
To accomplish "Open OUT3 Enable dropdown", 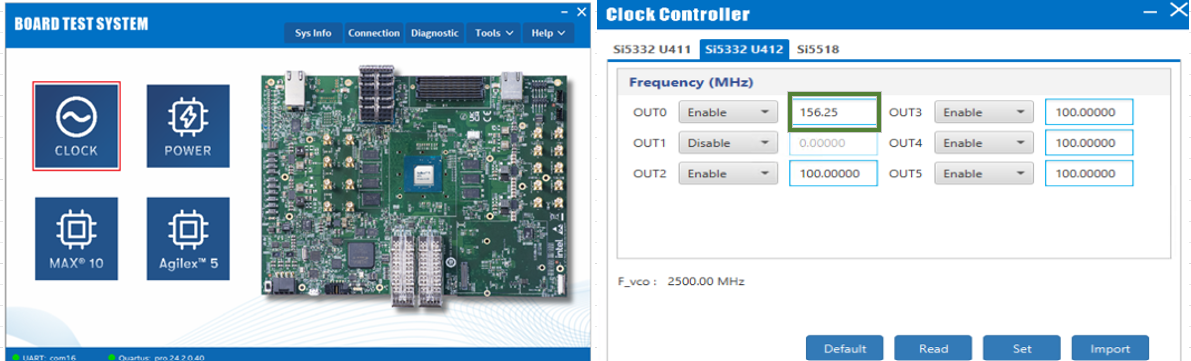I will pos(984,112).
